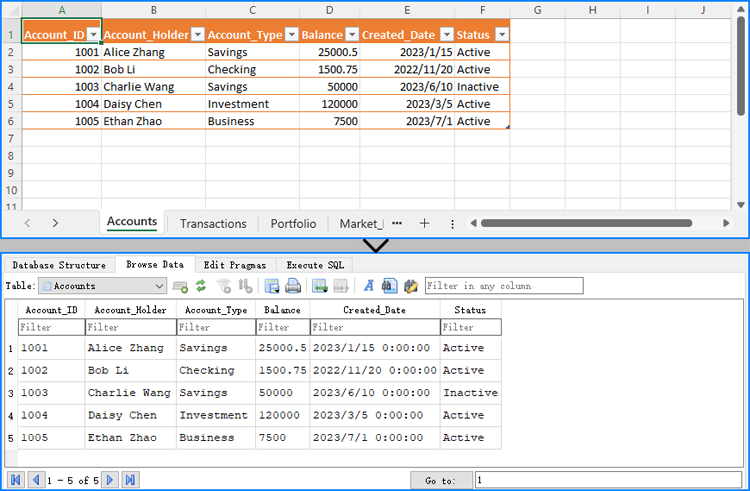Screen dimensions: 750x491
Task: Click 2022/11/20 0:00:00 in database table
Action: coord(375,370)
